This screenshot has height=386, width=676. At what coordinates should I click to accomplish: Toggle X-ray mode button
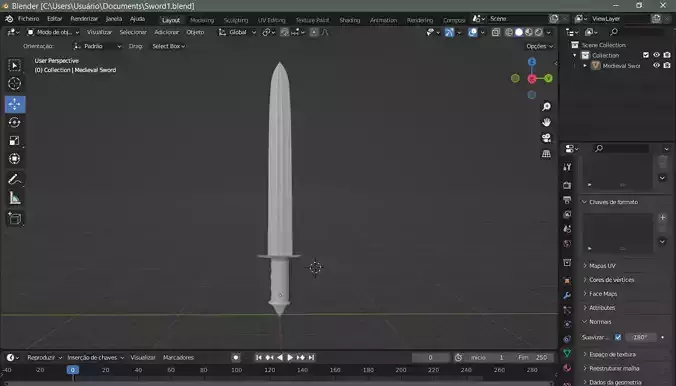496,32
